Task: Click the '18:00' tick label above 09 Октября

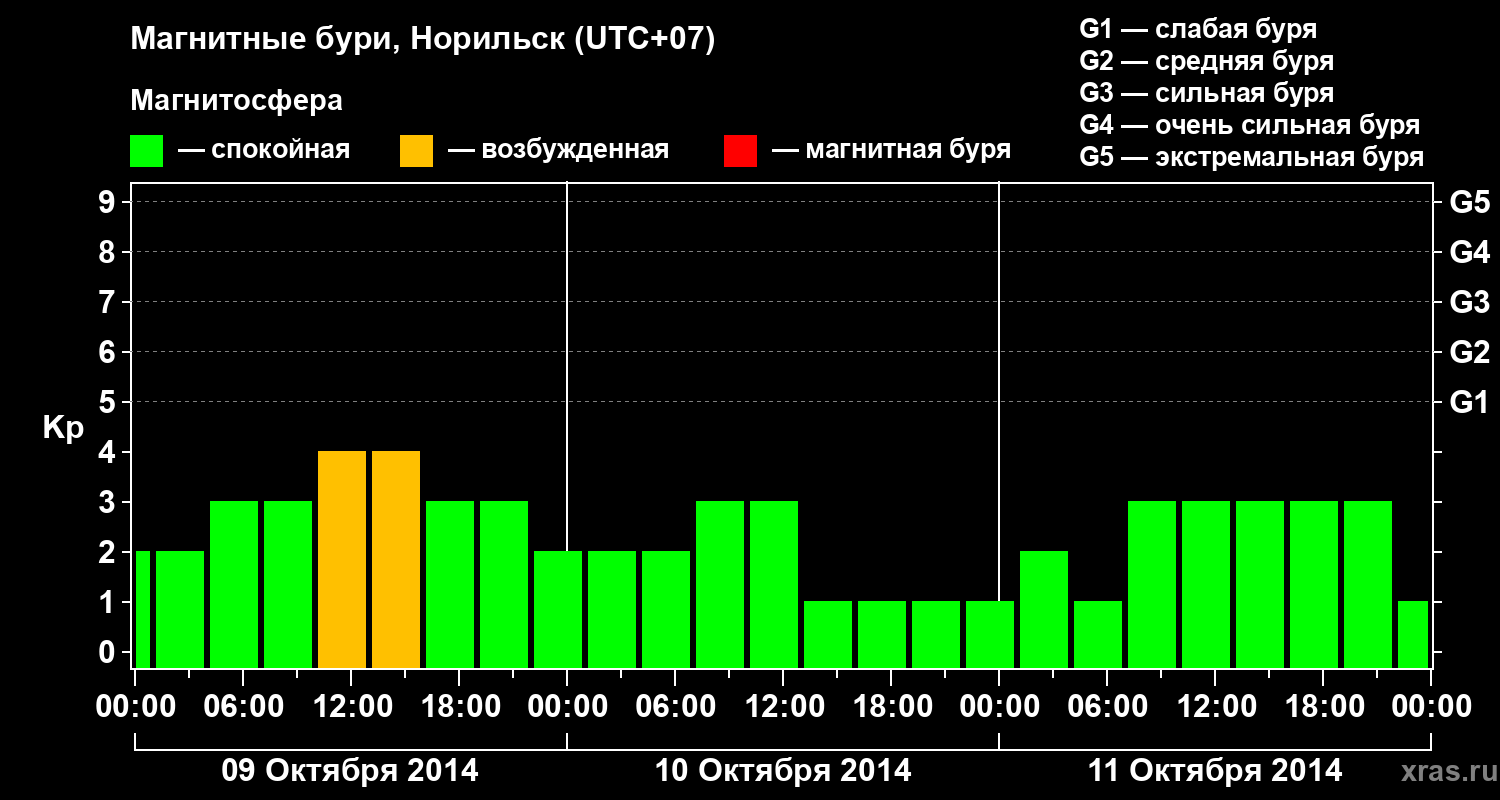Action: click(x=459, y=706)
